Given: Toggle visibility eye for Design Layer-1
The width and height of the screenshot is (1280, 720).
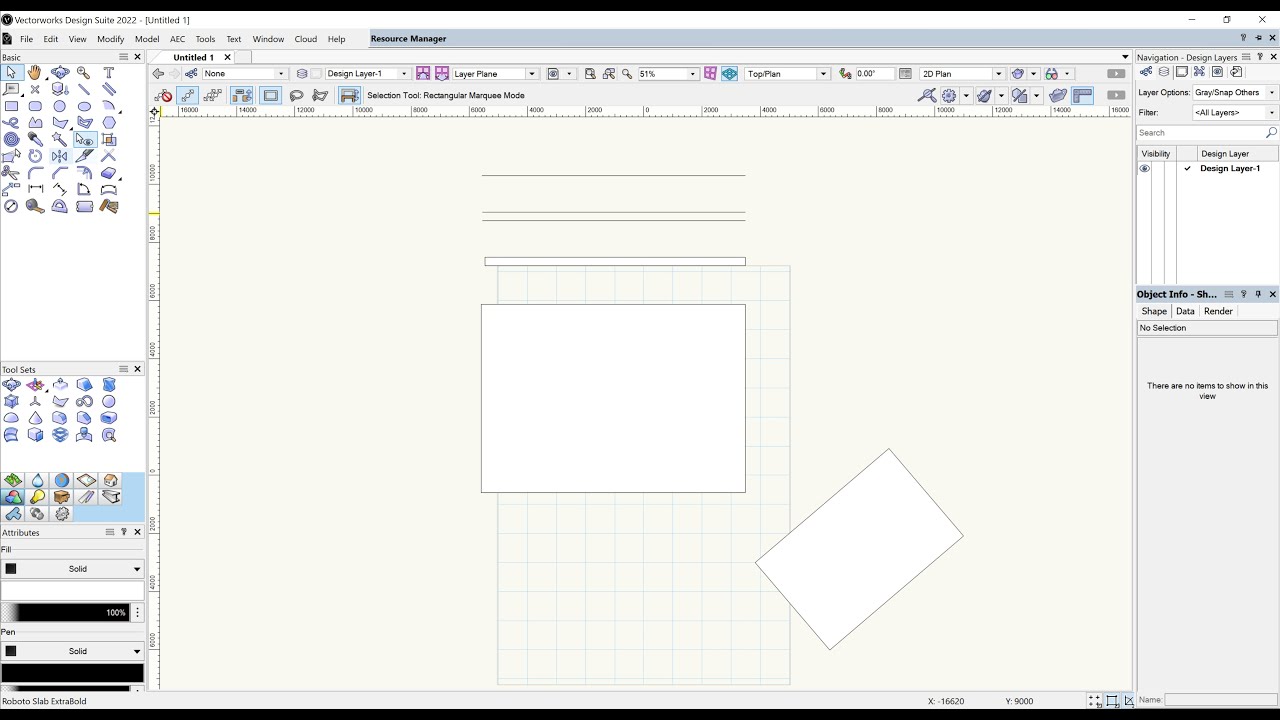Looking at the screenshot, I should 1144,169.
